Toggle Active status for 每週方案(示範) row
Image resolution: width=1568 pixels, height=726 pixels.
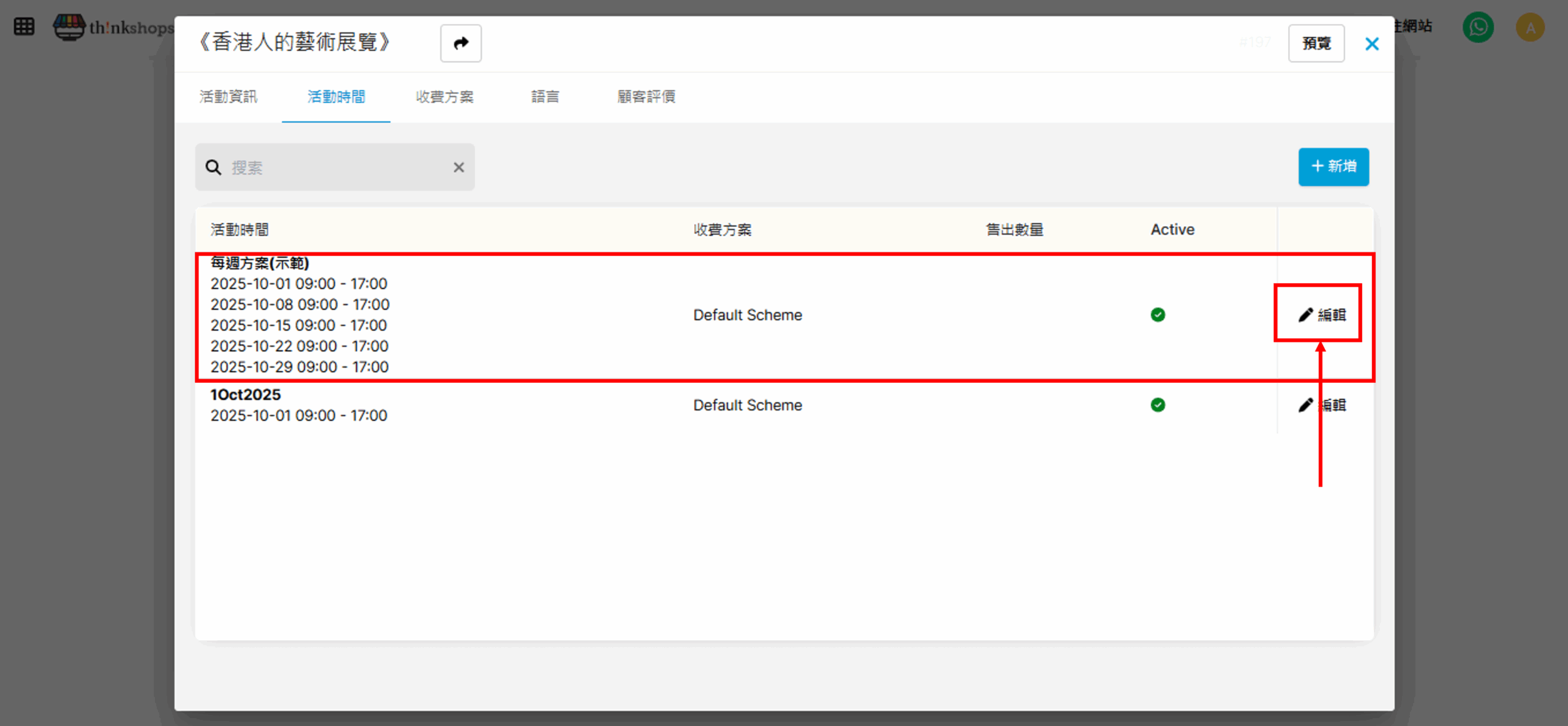(x=1157, y=315)
